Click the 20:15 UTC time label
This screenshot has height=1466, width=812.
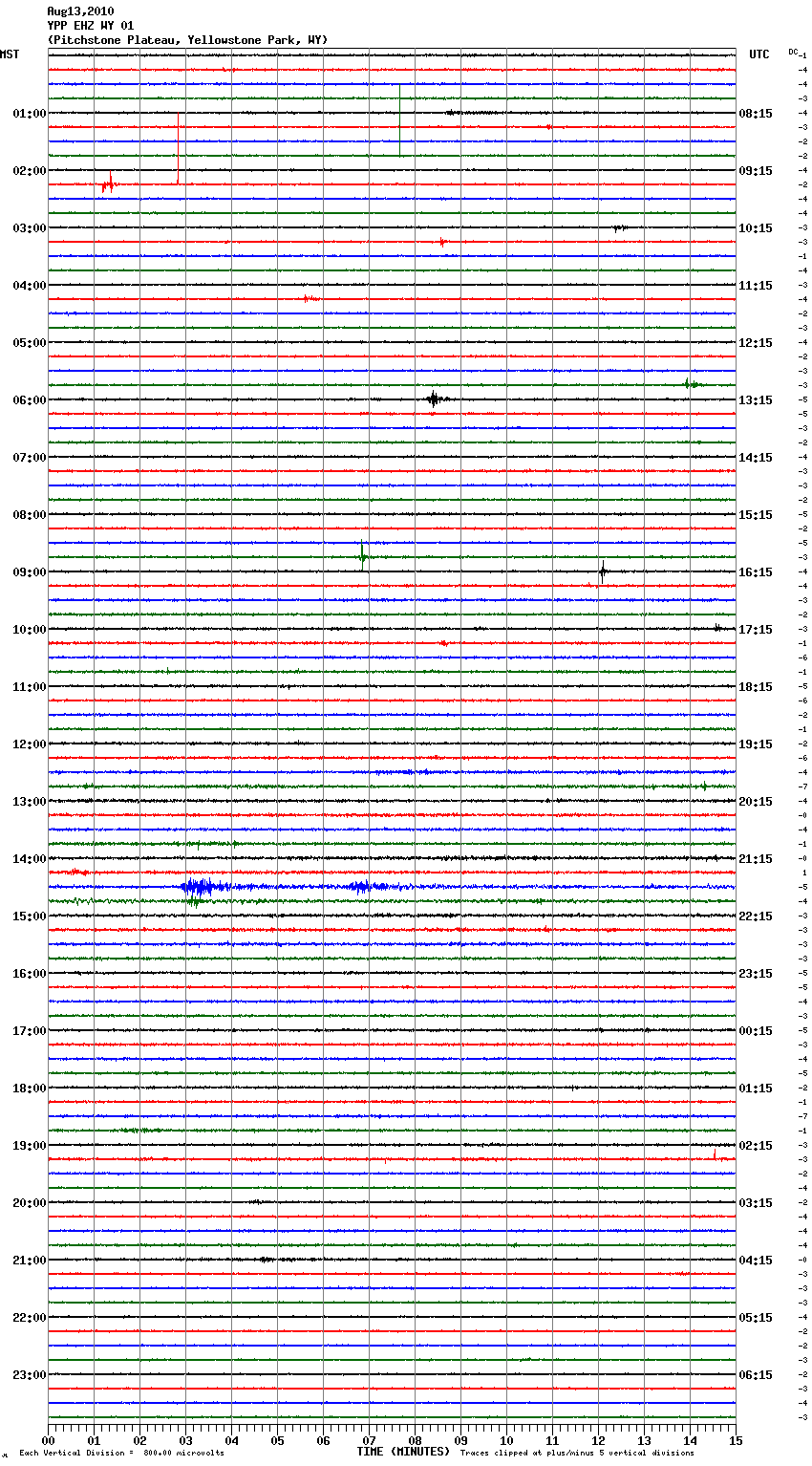[756, 802]
